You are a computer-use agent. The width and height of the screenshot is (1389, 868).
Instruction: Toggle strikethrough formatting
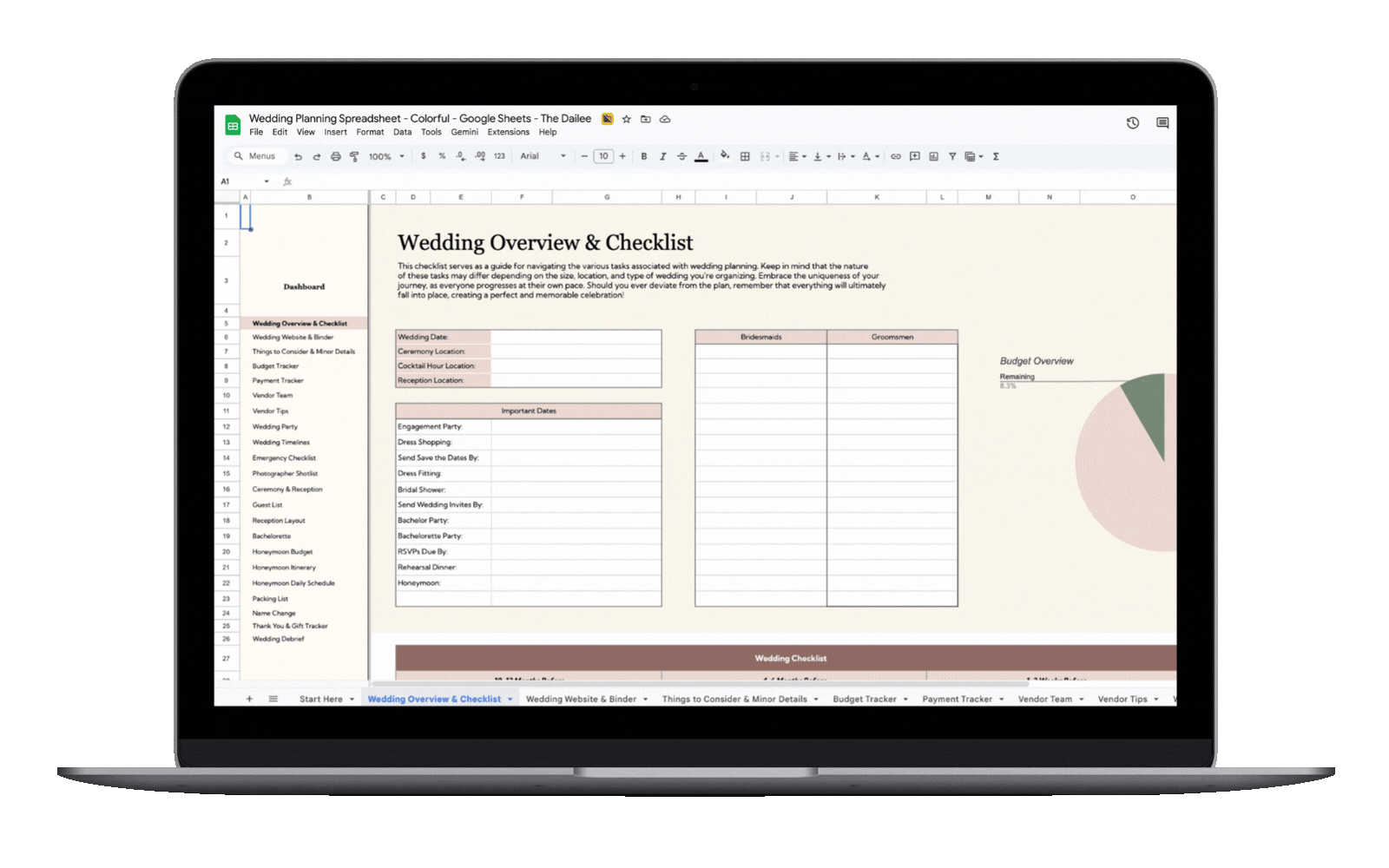pyautogui.click(x=681, y=157)
